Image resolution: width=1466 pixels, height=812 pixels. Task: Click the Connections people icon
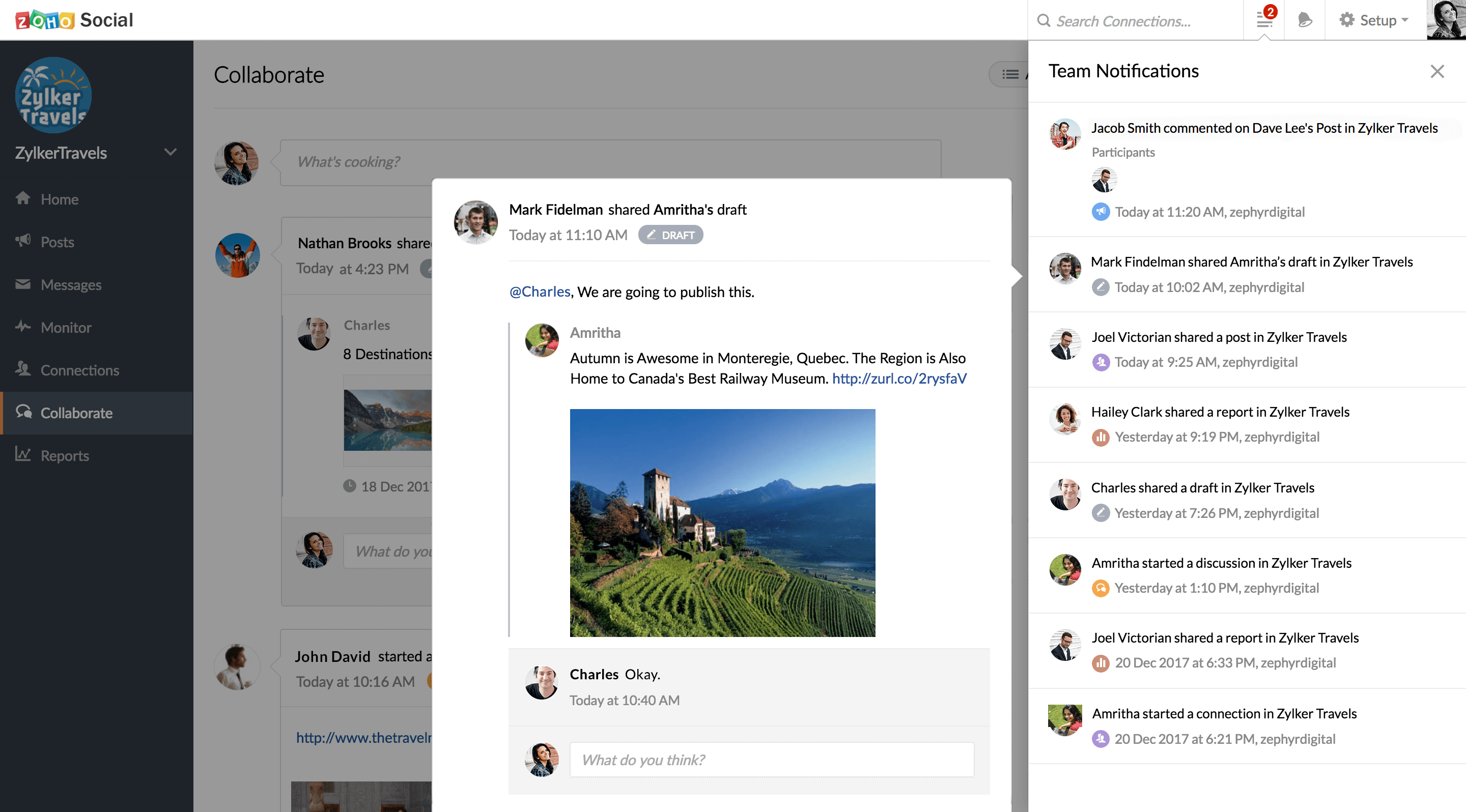tap(23, 368)
